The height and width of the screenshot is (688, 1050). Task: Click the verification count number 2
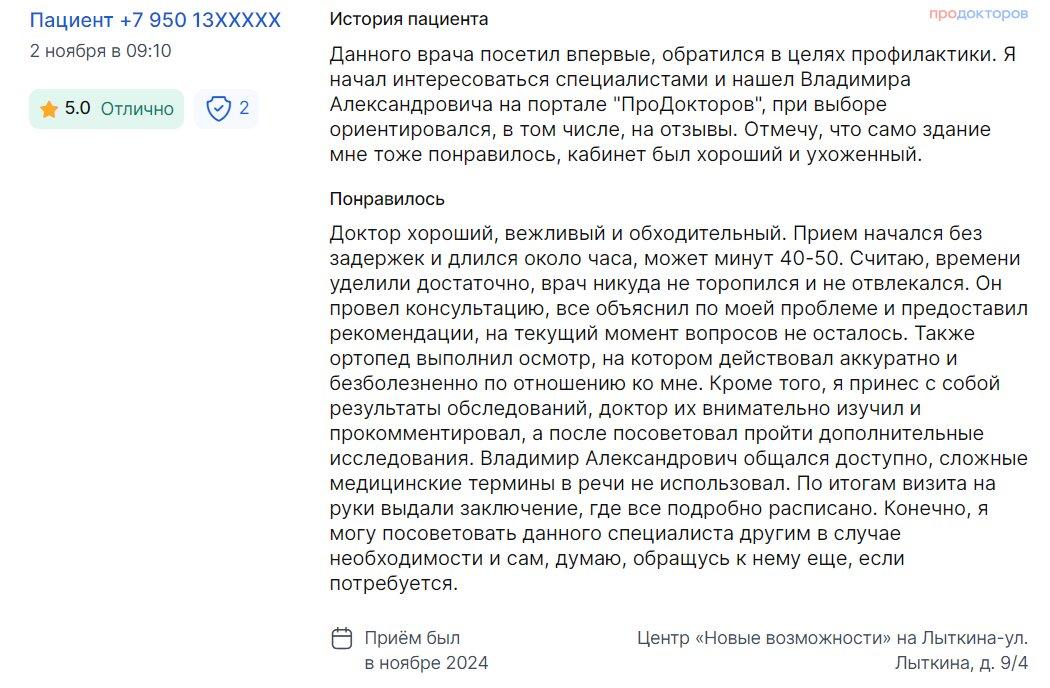pyautogui.click(x=244, y=108)
